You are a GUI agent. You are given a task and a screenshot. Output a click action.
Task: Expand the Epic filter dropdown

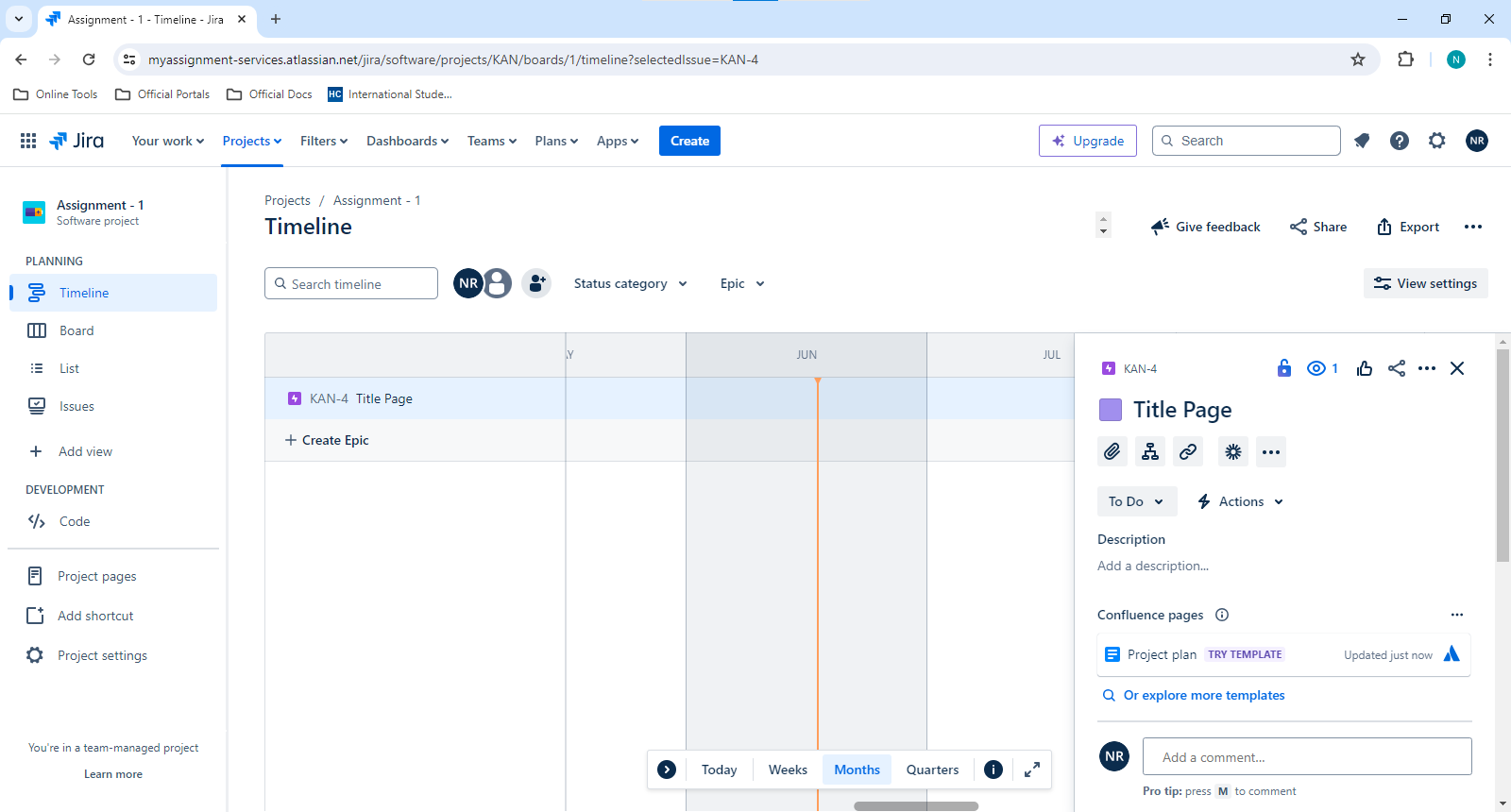(x=742, y=283)
